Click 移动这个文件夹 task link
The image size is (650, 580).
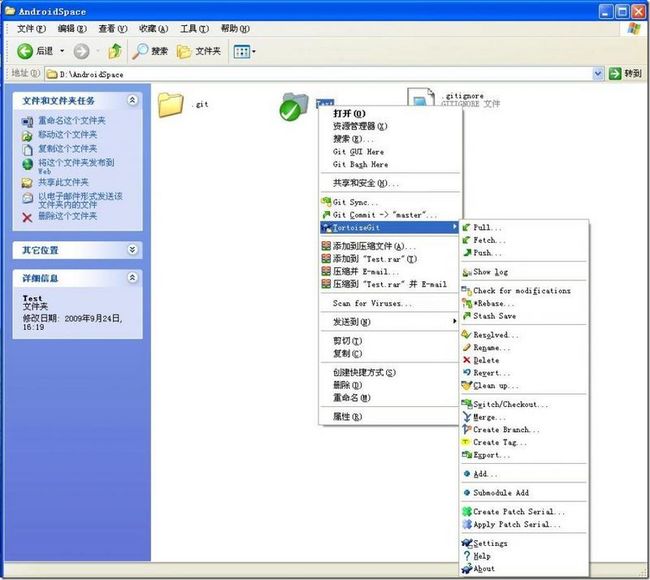tap(68, 135)
